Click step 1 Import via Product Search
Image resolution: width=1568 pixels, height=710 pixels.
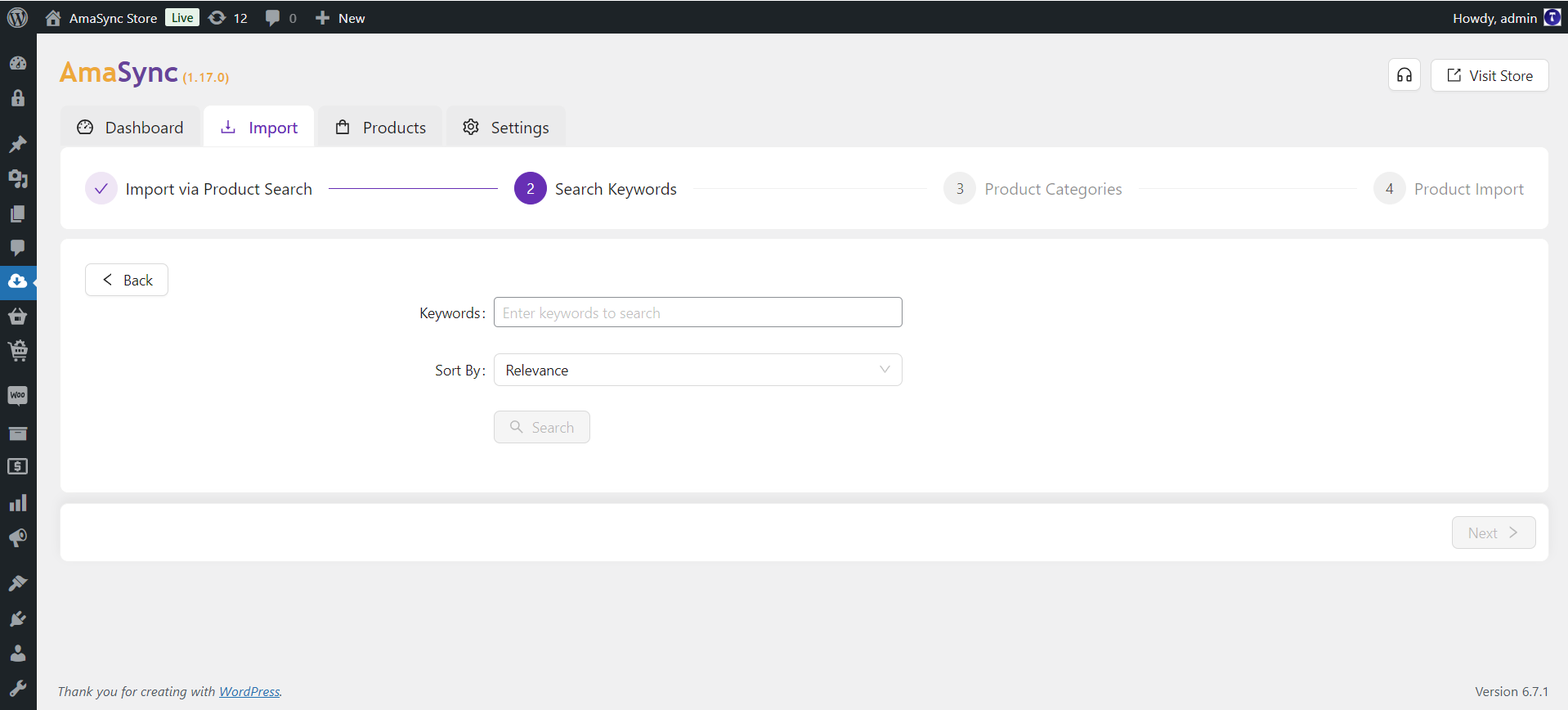tap(199, 189)
